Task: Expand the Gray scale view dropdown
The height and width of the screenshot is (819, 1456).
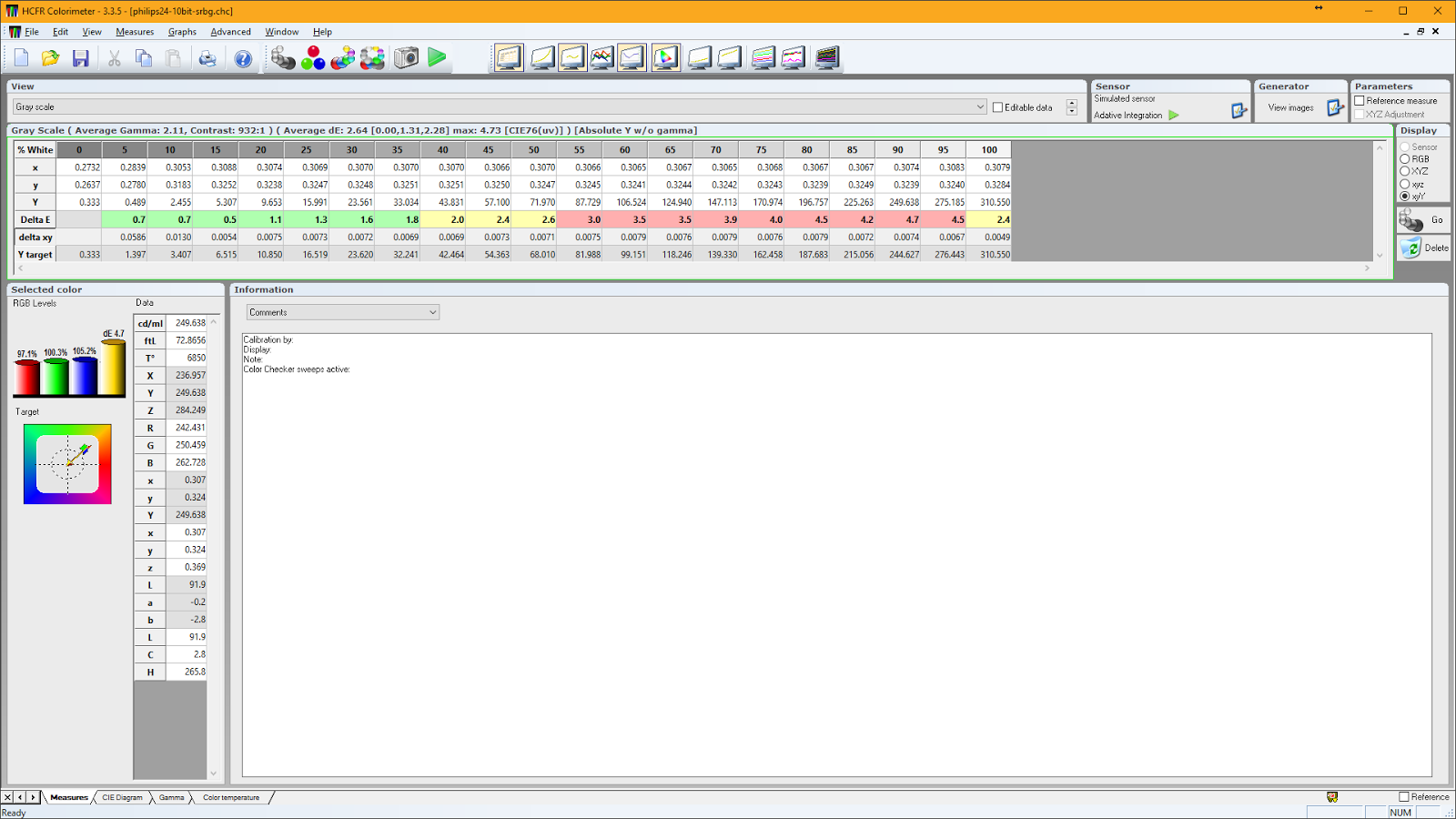Action: click(500, 107)
